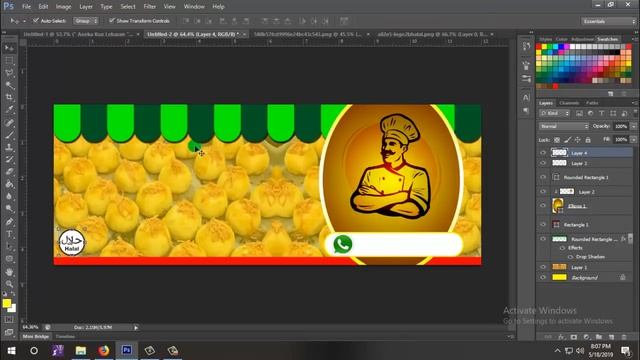Open the Layer menu
640x360 pixels.
[86, 7]
